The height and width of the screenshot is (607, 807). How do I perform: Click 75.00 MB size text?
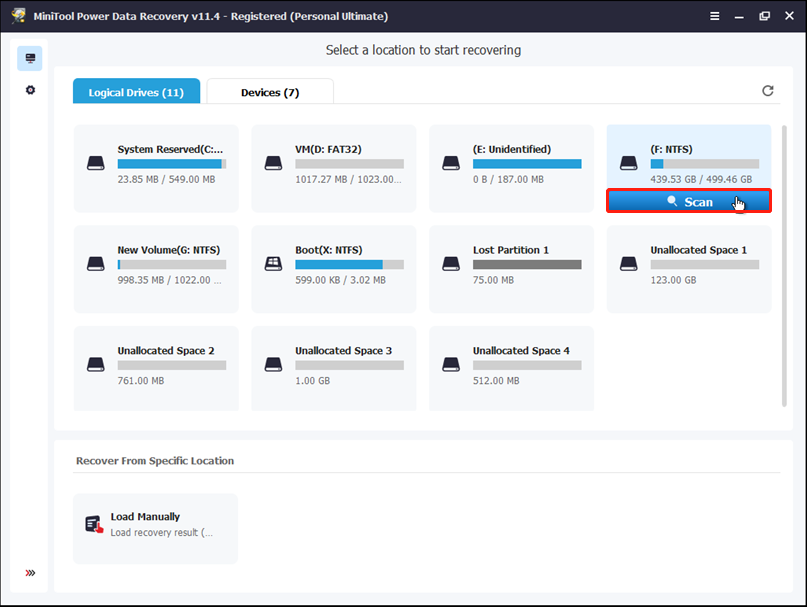(493, 280)
